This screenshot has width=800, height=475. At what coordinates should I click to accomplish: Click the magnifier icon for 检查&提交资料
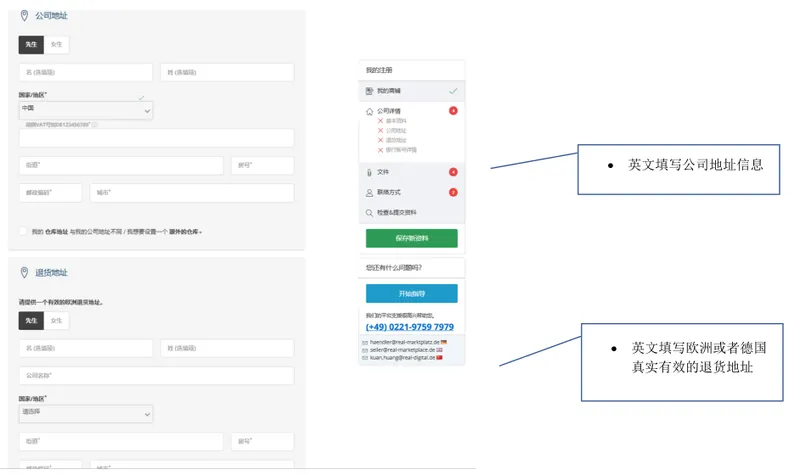(369, 213)
